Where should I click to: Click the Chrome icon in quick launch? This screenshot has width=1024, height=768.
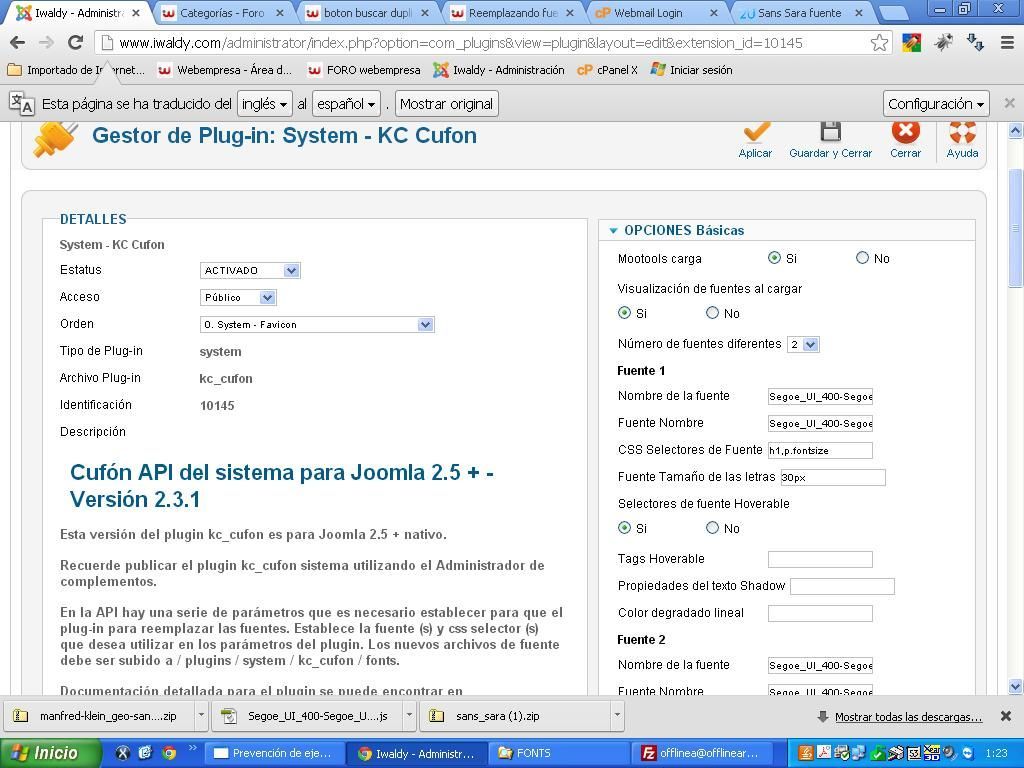(x=168, y=753)
